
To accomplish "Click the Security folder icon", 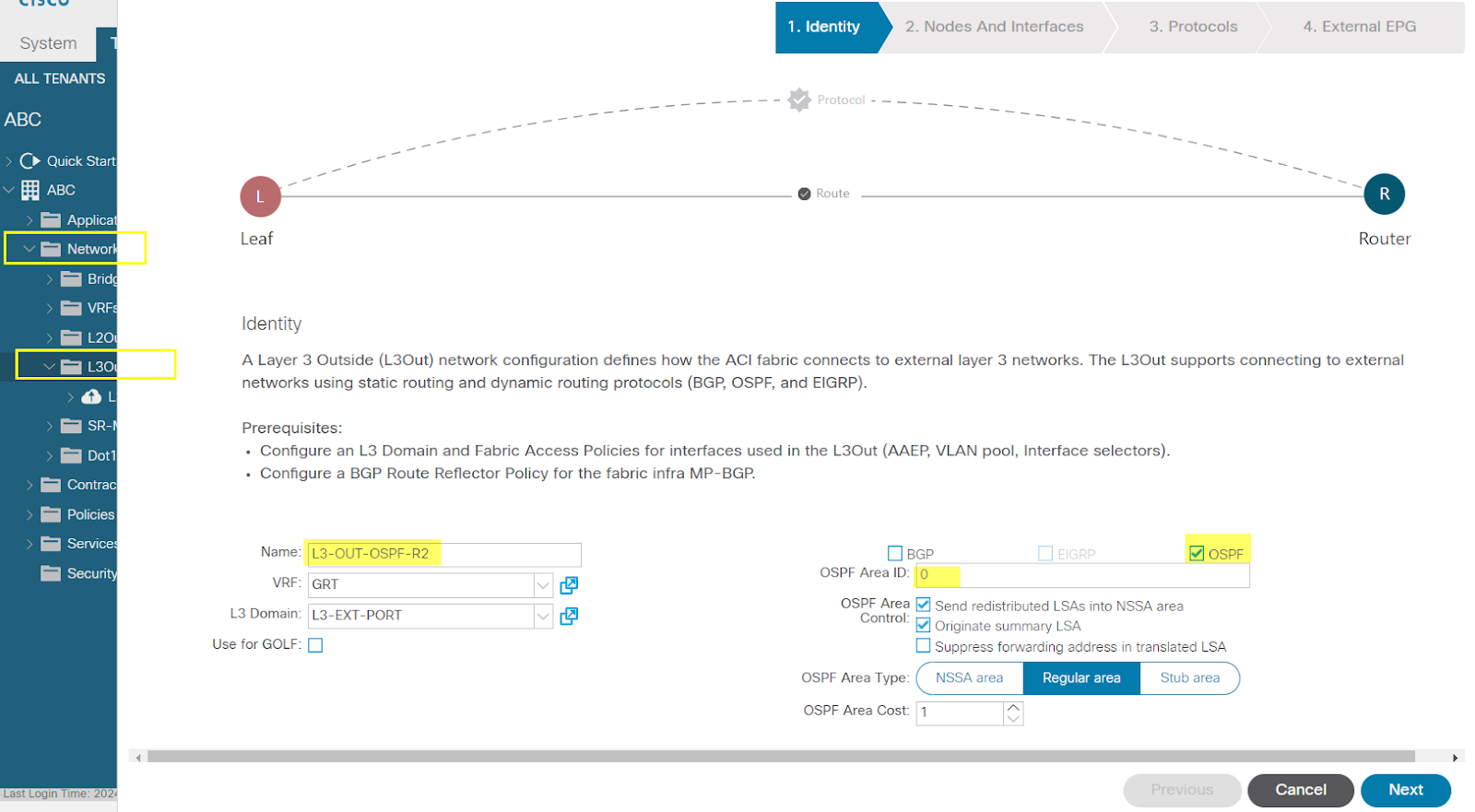I will 51,573.
